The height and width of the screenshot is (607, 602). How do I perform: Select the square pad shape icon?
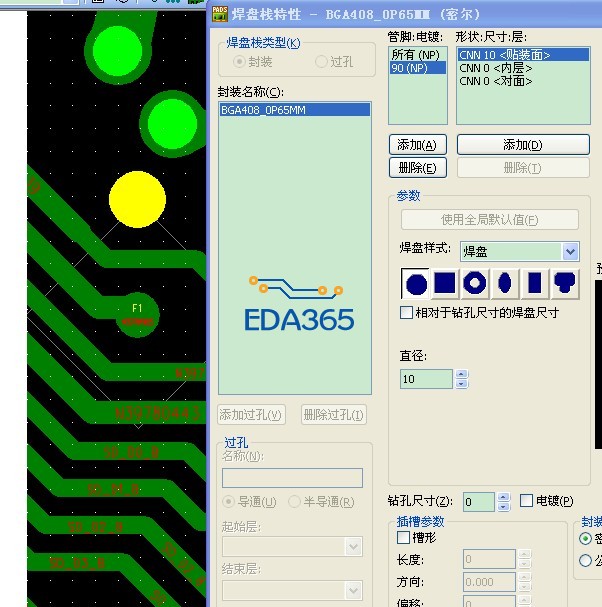[x=445, y=284]
